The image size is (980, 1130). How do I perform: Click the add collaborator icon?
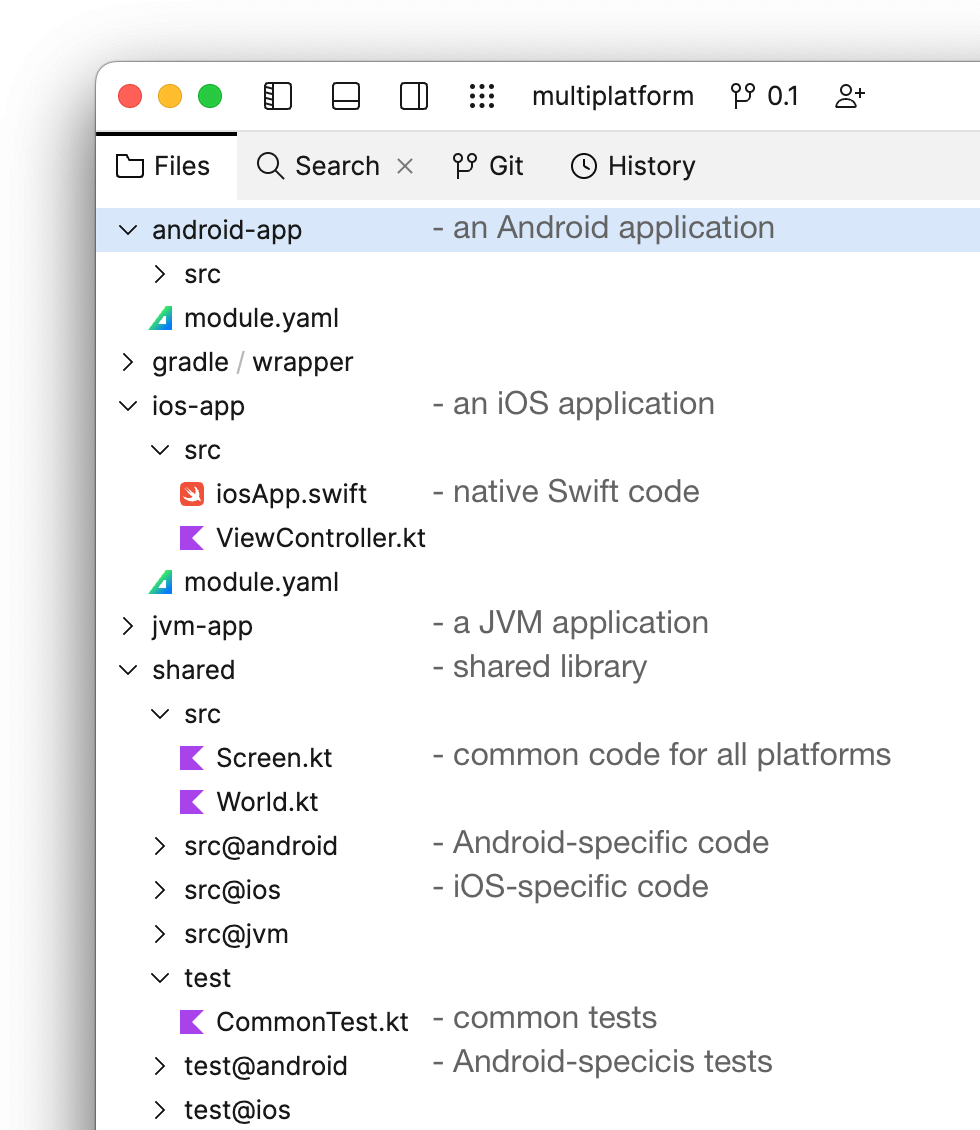pyautogui.click(x=849, y=96)
